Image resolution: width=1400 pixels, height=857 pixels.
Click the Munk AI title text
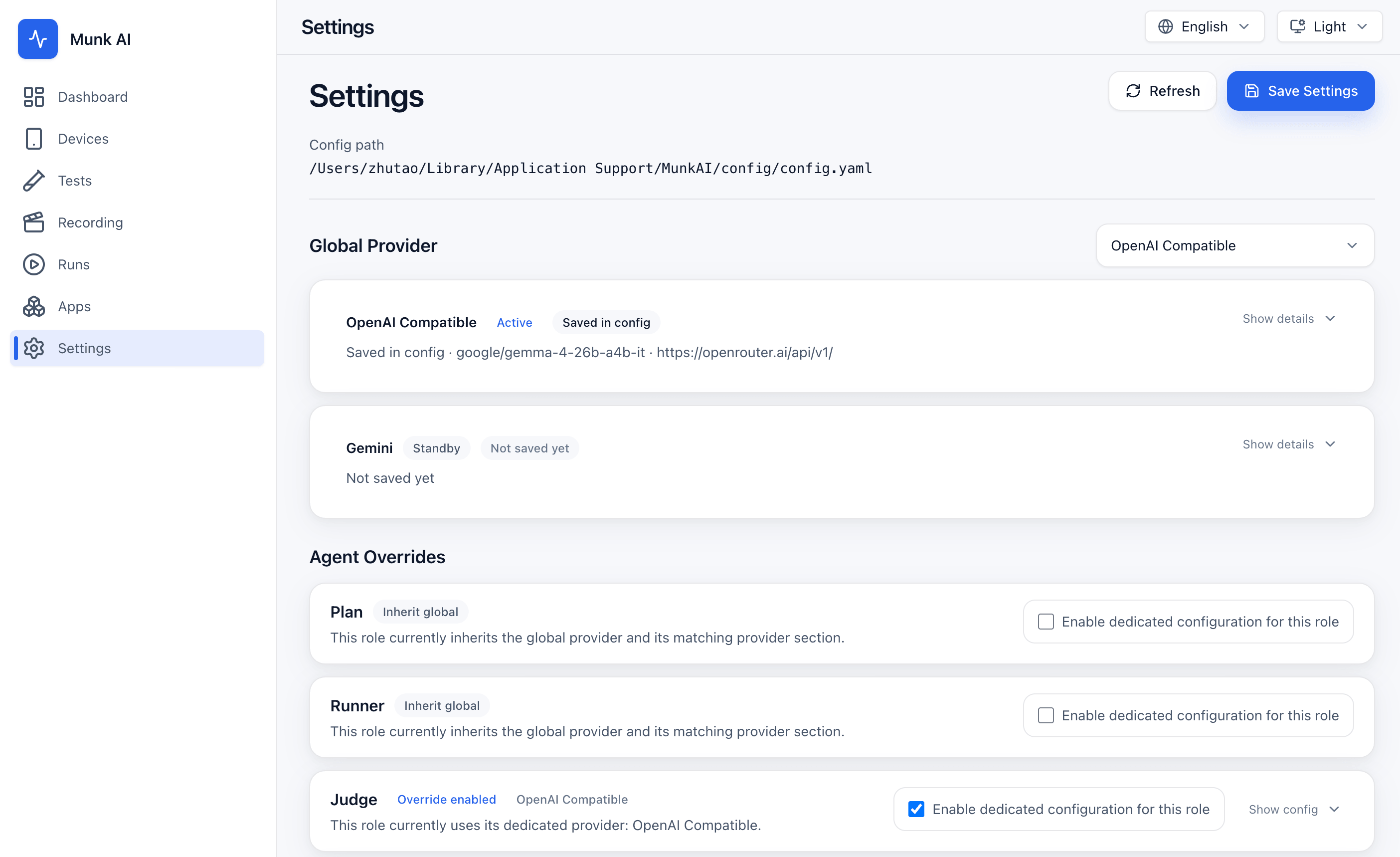[100, 39]
